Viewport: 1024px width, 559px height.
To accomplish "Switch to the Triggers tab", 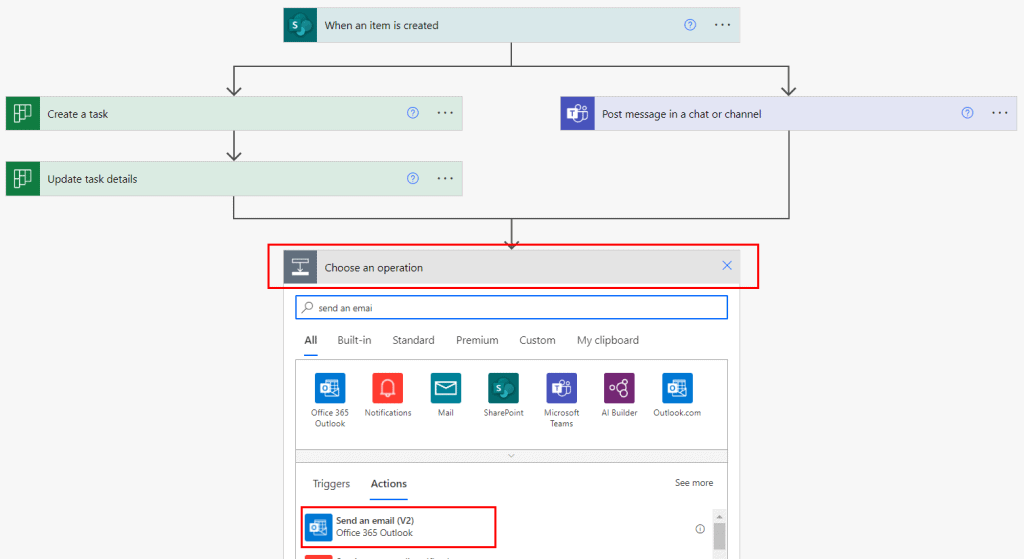I will (331, 484).
